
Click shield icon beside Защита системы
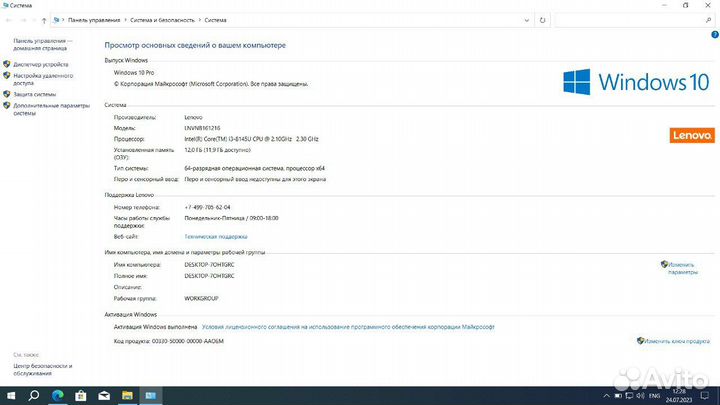pyautogui.click(x=6, y=94)
